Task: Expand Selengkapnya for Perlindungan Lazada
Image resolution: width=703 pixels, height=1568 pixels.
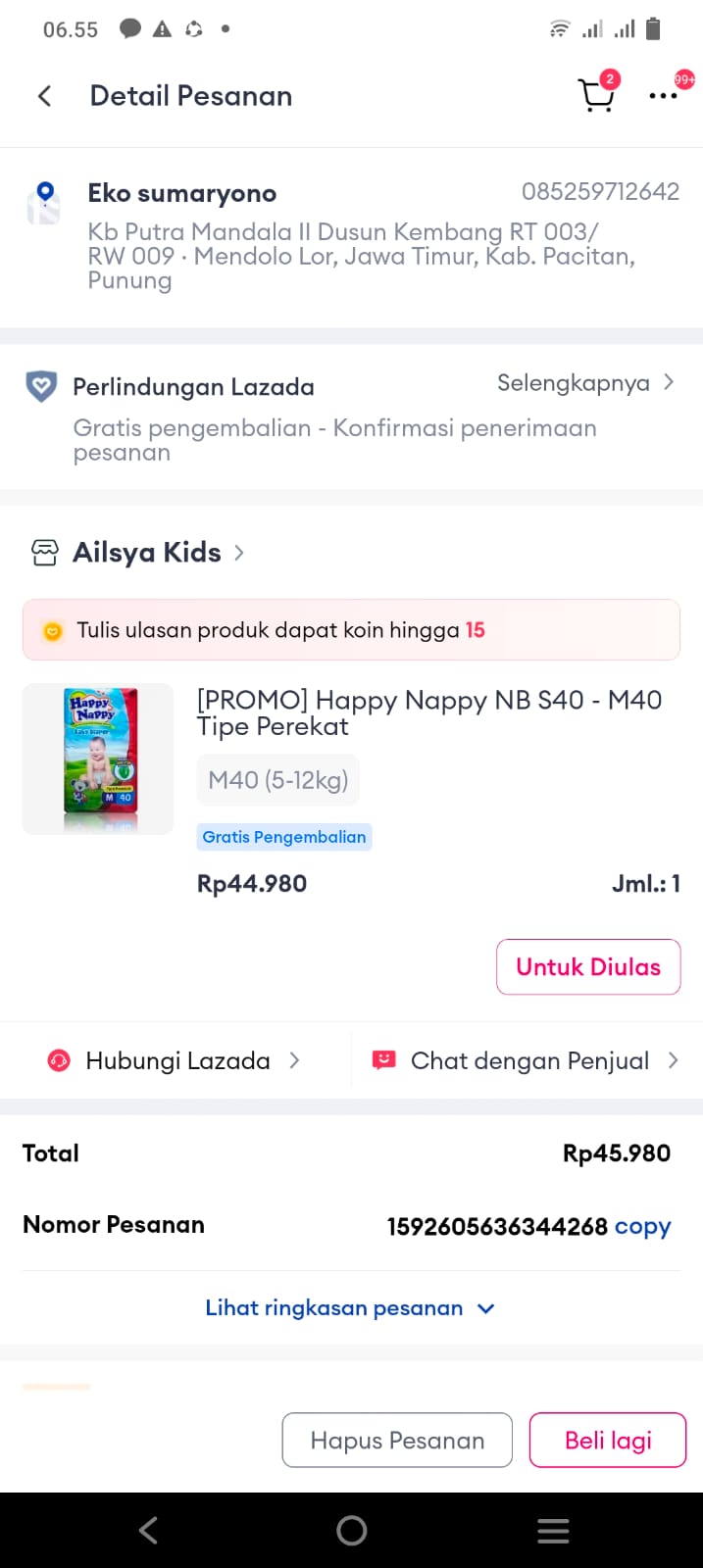Action: [x=584, y=383]
